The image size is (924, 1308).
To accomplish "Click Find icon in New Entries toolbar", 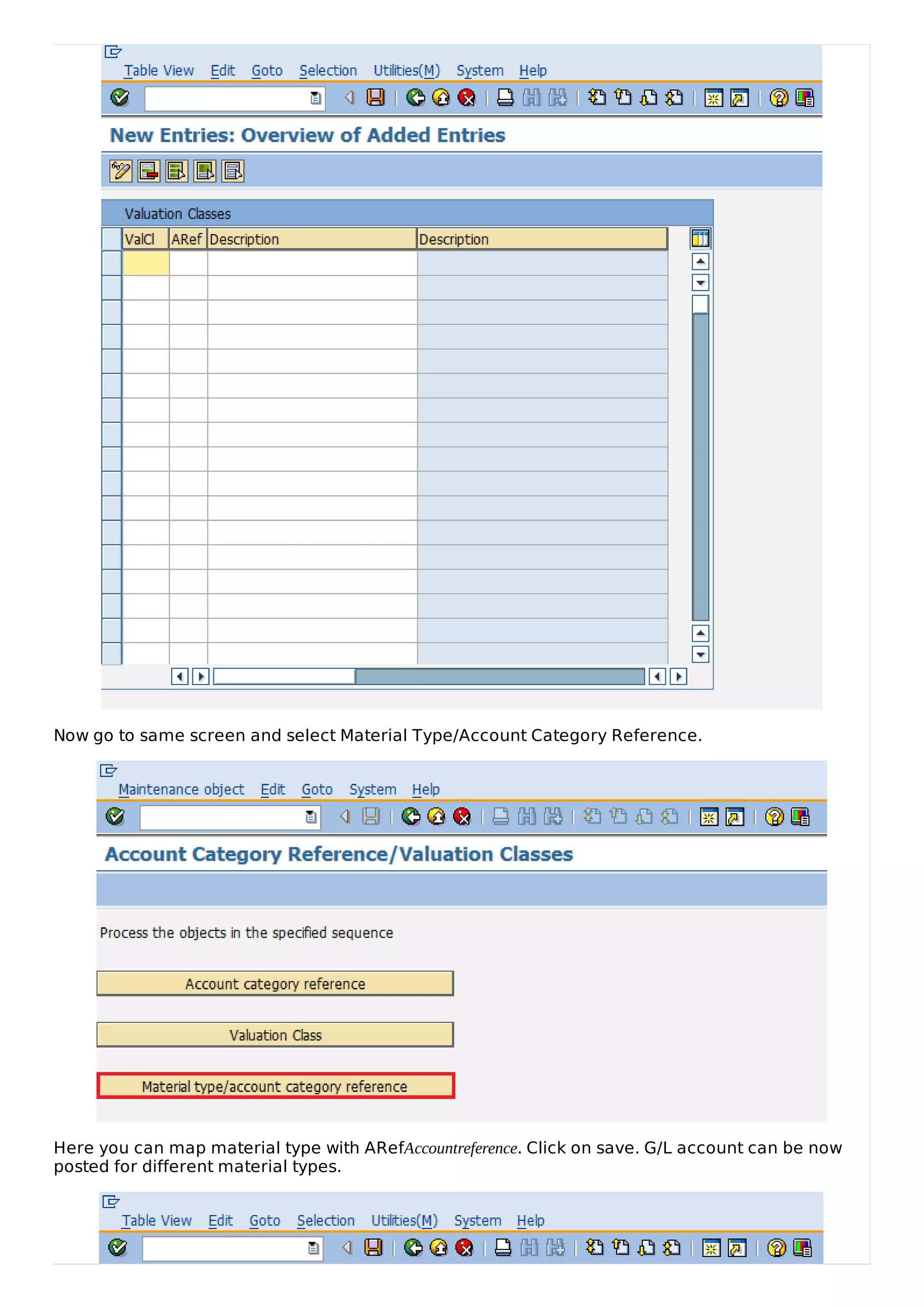I will [x=532, y=98].
